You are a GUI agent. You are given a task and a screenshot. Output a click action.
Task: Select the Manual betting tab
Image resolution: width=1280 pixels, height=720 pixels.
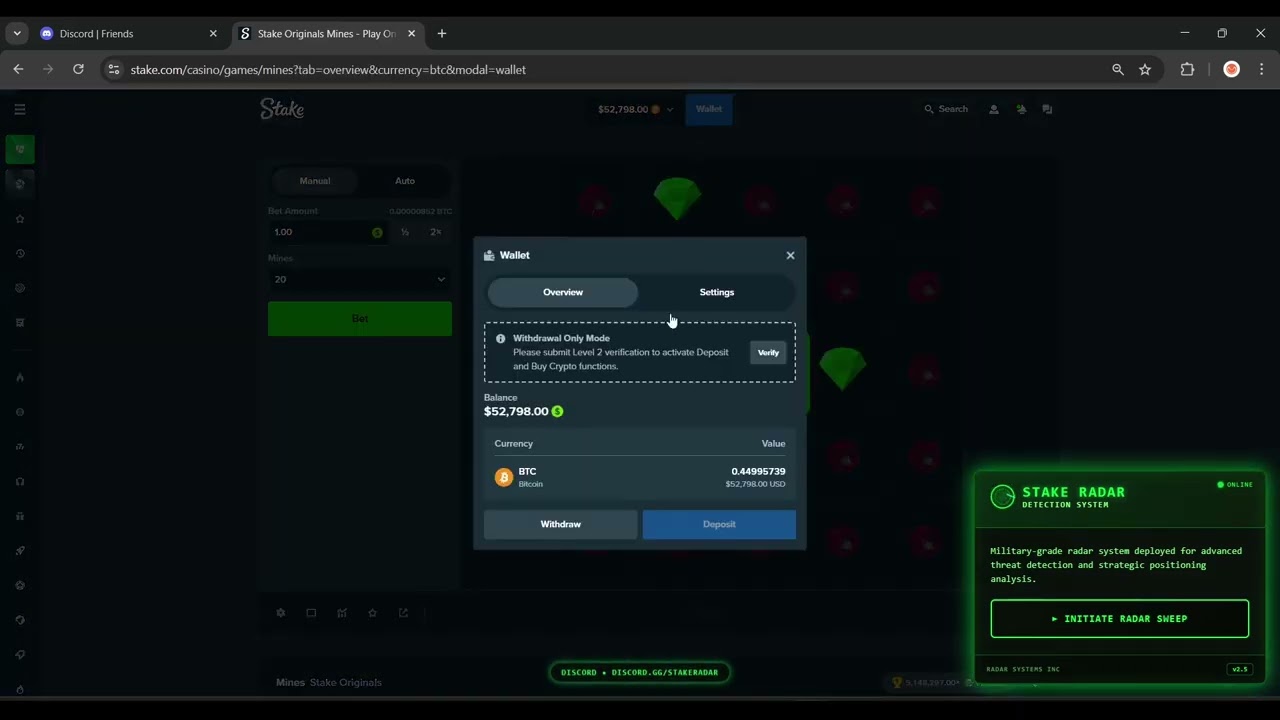[x=315, y=181]
